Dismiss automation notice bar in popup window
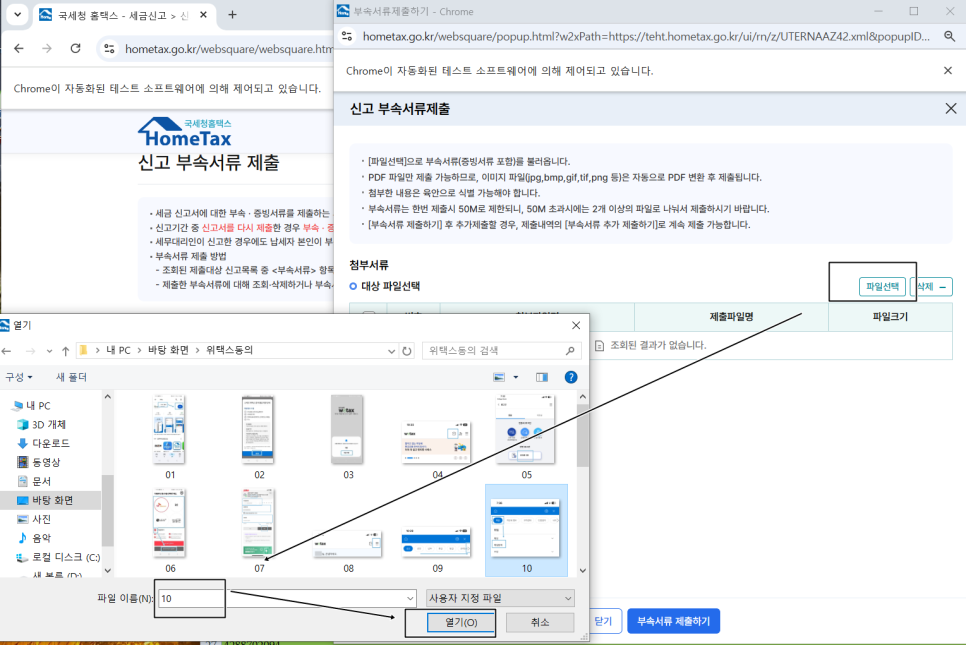Screen dimensions: 966x645 click(x=948, y=71)
